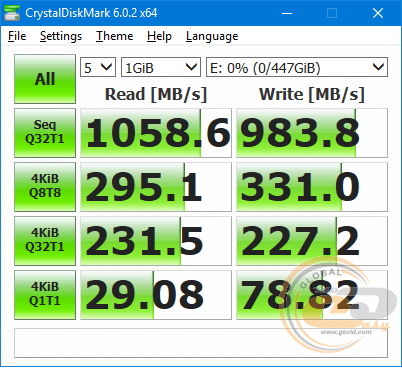Expand the E: drive selection dropdown
The height and width of the screenshot is (369, 402).
click(297, 67)
